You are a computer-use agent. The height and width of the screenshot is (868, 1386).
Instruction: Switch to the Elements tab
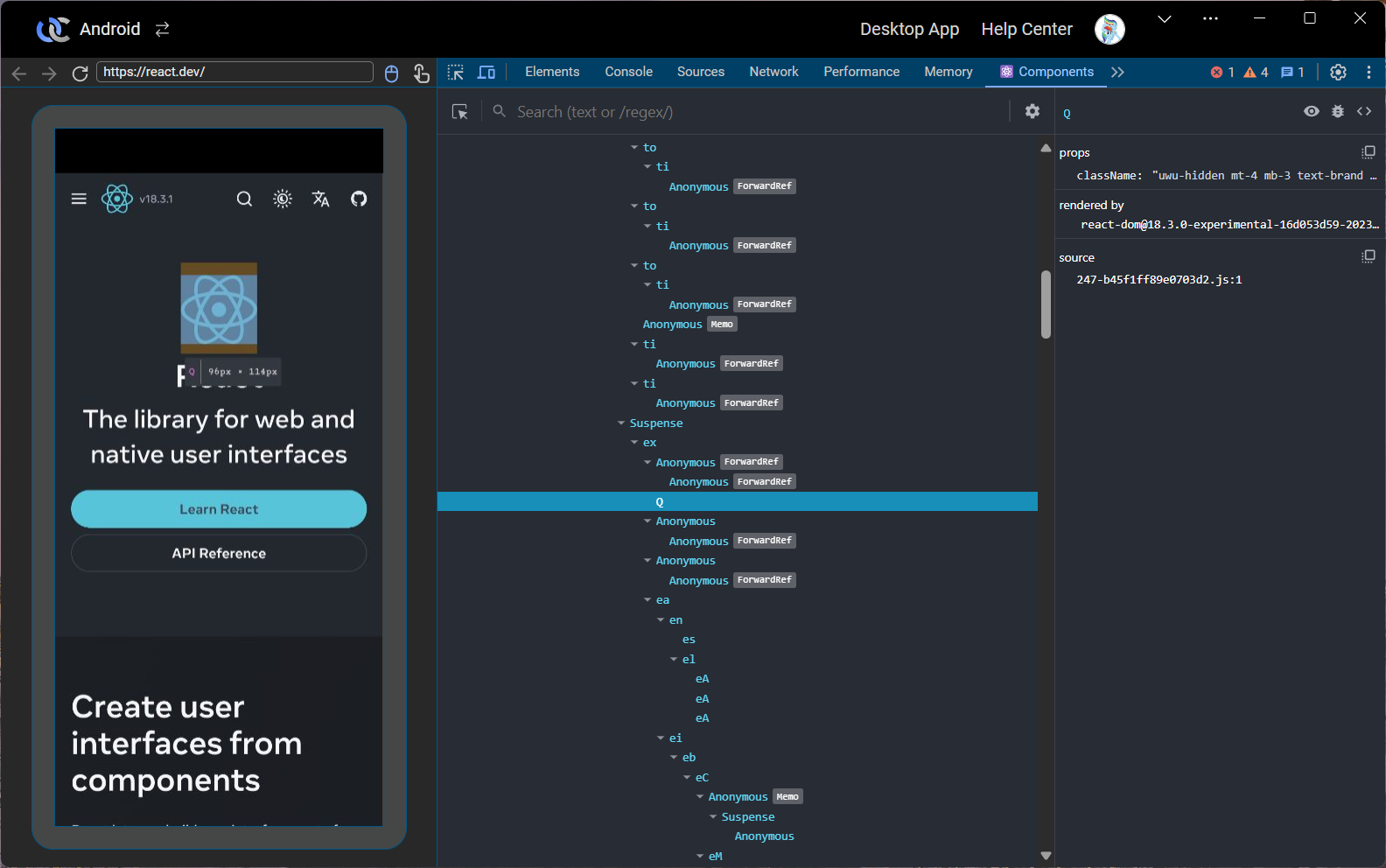click(x=552, y=72)
